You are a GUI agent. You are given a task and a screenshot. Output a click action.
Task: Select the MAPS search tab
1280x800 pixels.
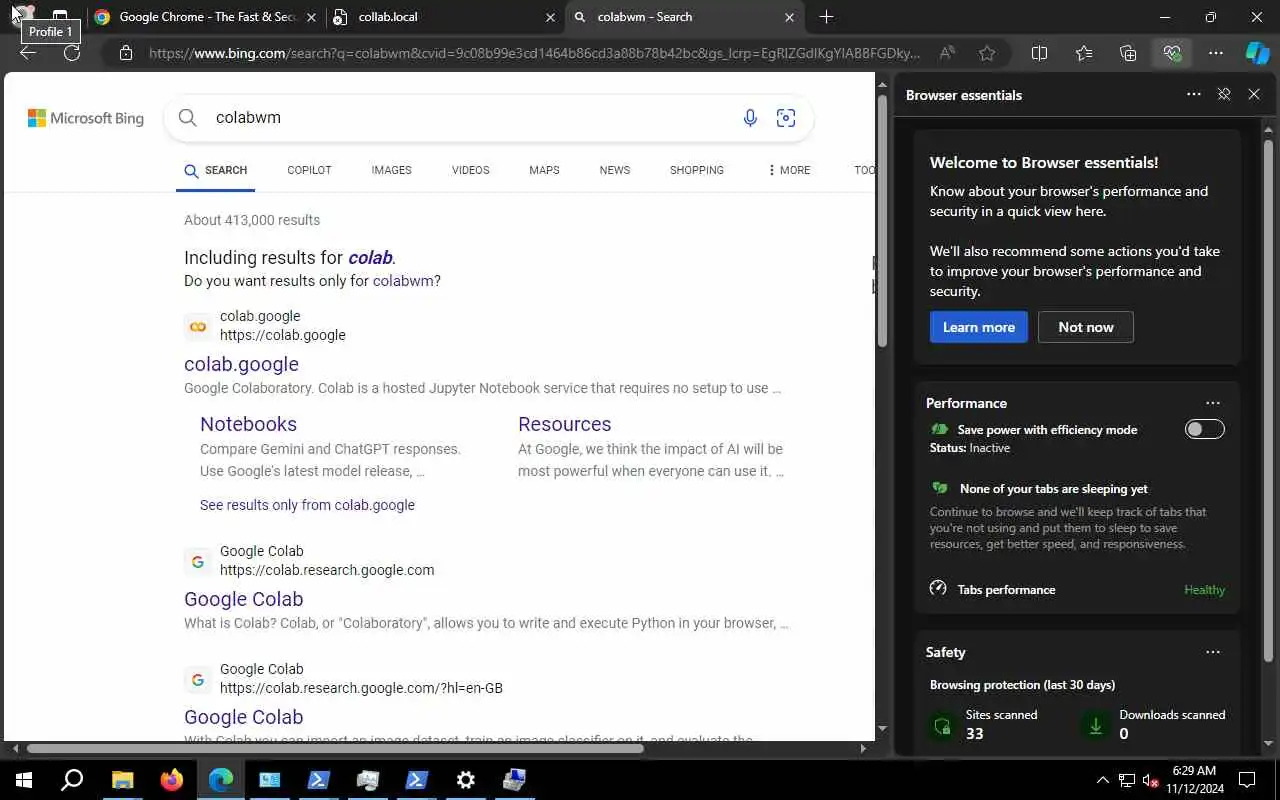544,170
